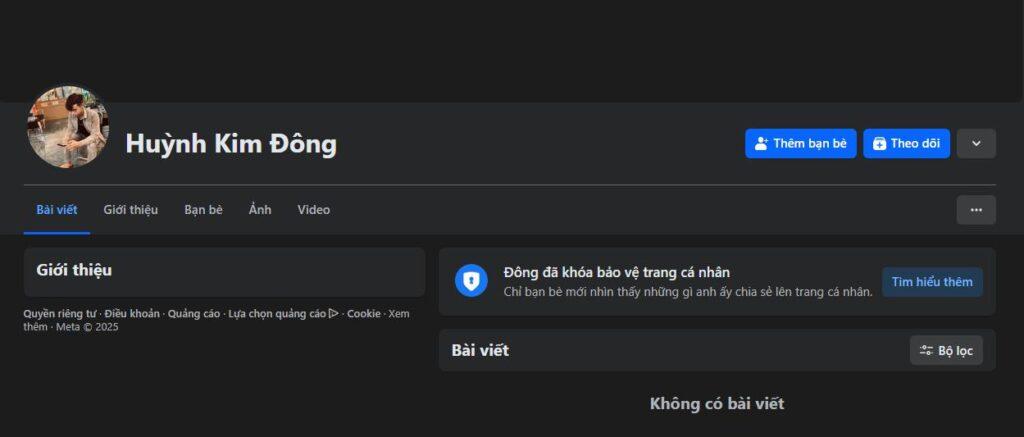This screenshot has height=437, width=1024.
Task: Open the Bộ lọc filter options
Action: (946, 350)
